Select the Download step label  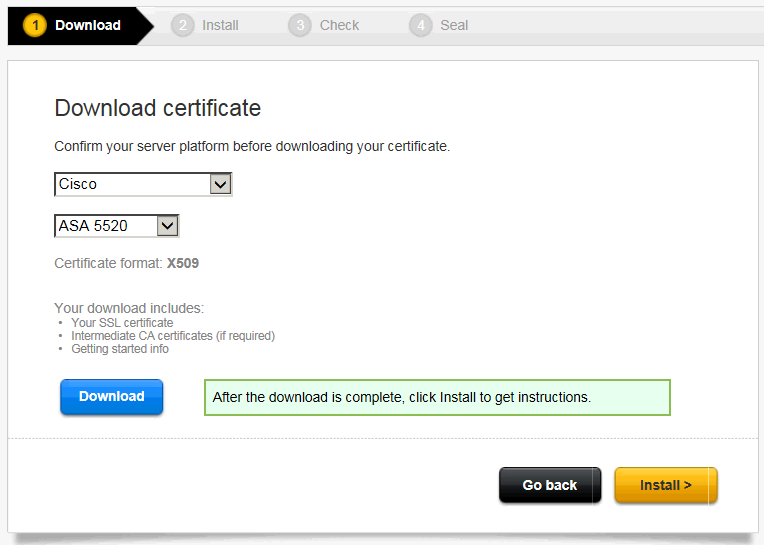[88, 25]
